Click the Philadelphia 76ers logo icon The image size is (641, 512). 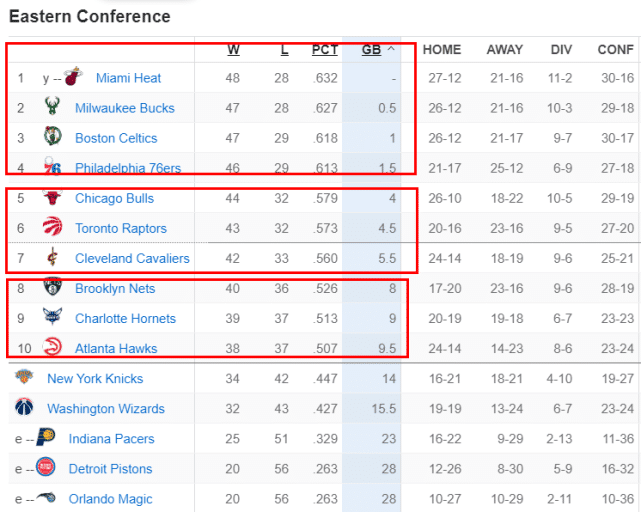(52, 167)
